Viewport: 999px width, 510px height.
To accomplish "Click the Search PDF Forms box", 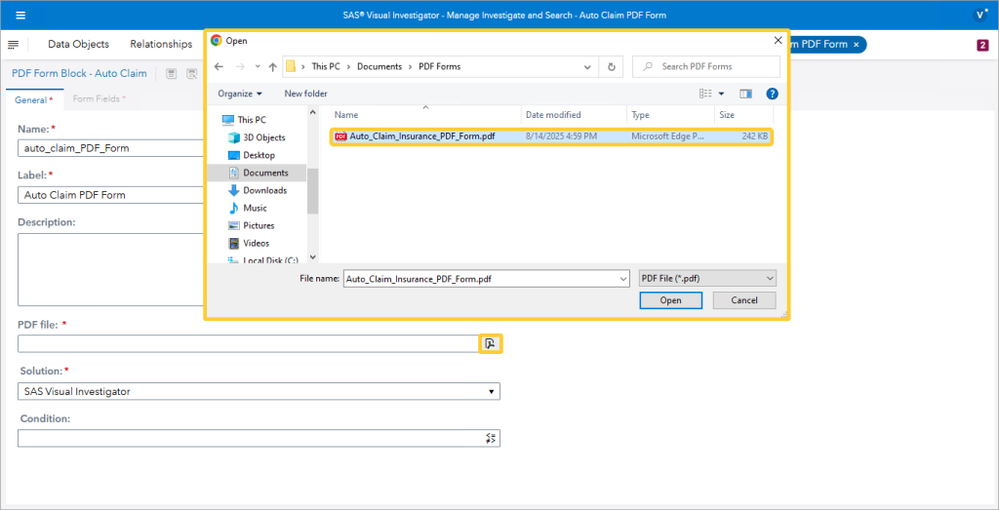I will [706, 66].
